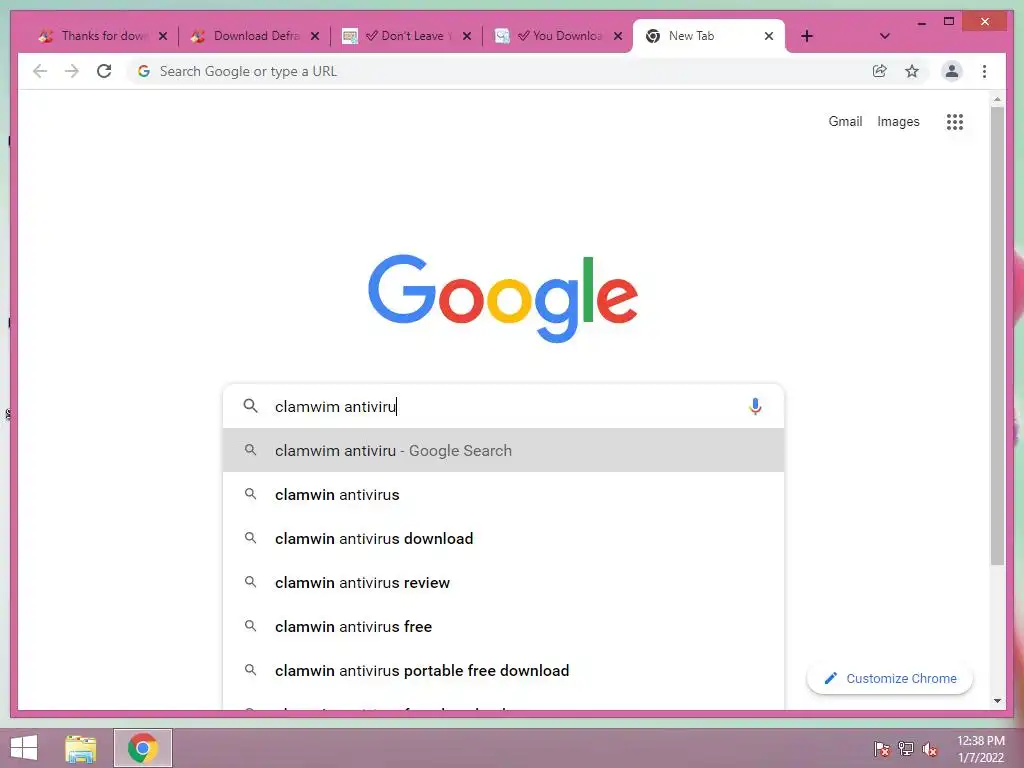Image resolution: width=1024 pixels, height=768 pixels.
Task: Choose suggestion 'clamwin antivirus review'
Action: pos(503,583)
